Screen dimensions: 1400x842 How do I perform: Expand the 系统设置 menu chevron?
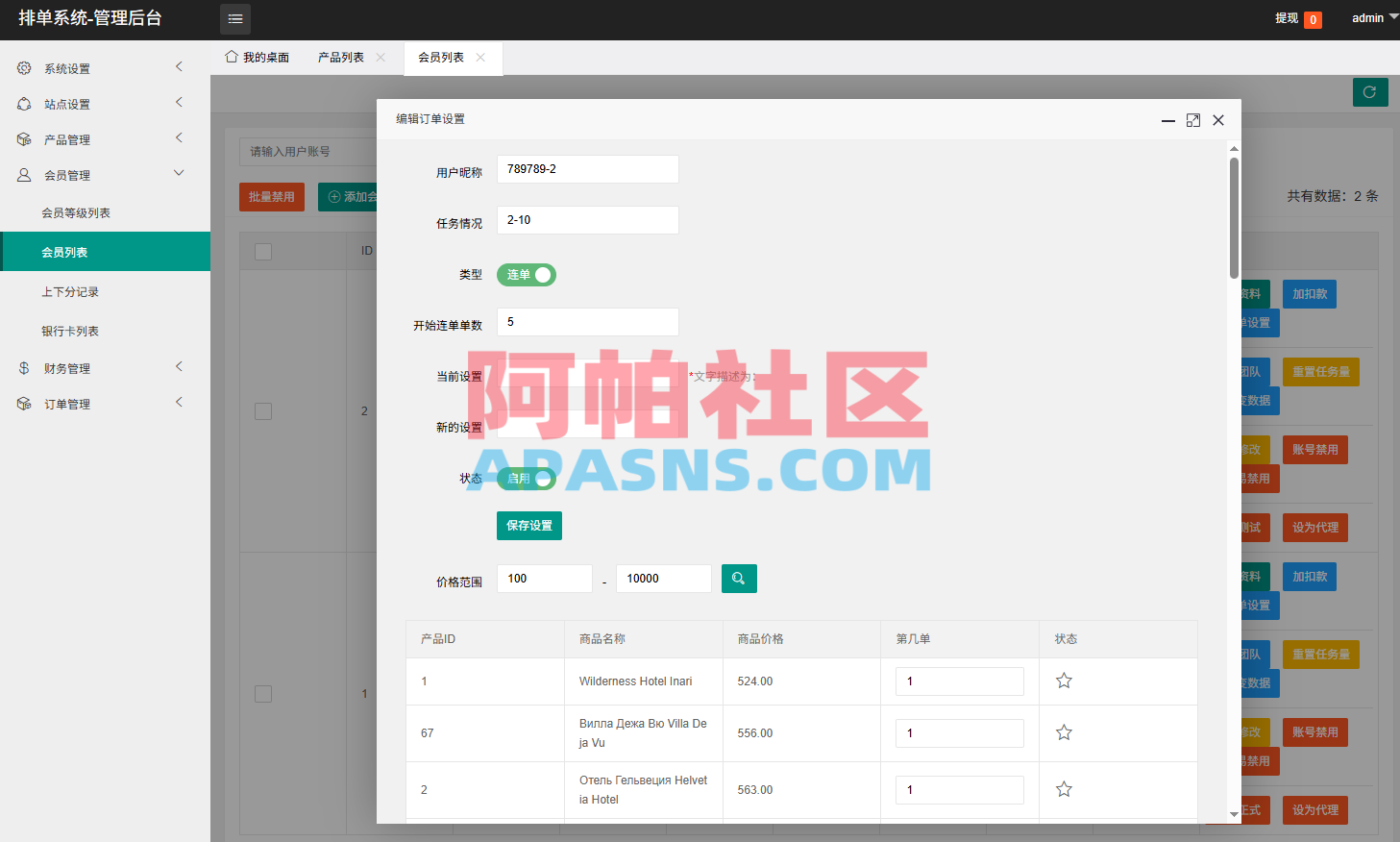click(179, 66)
